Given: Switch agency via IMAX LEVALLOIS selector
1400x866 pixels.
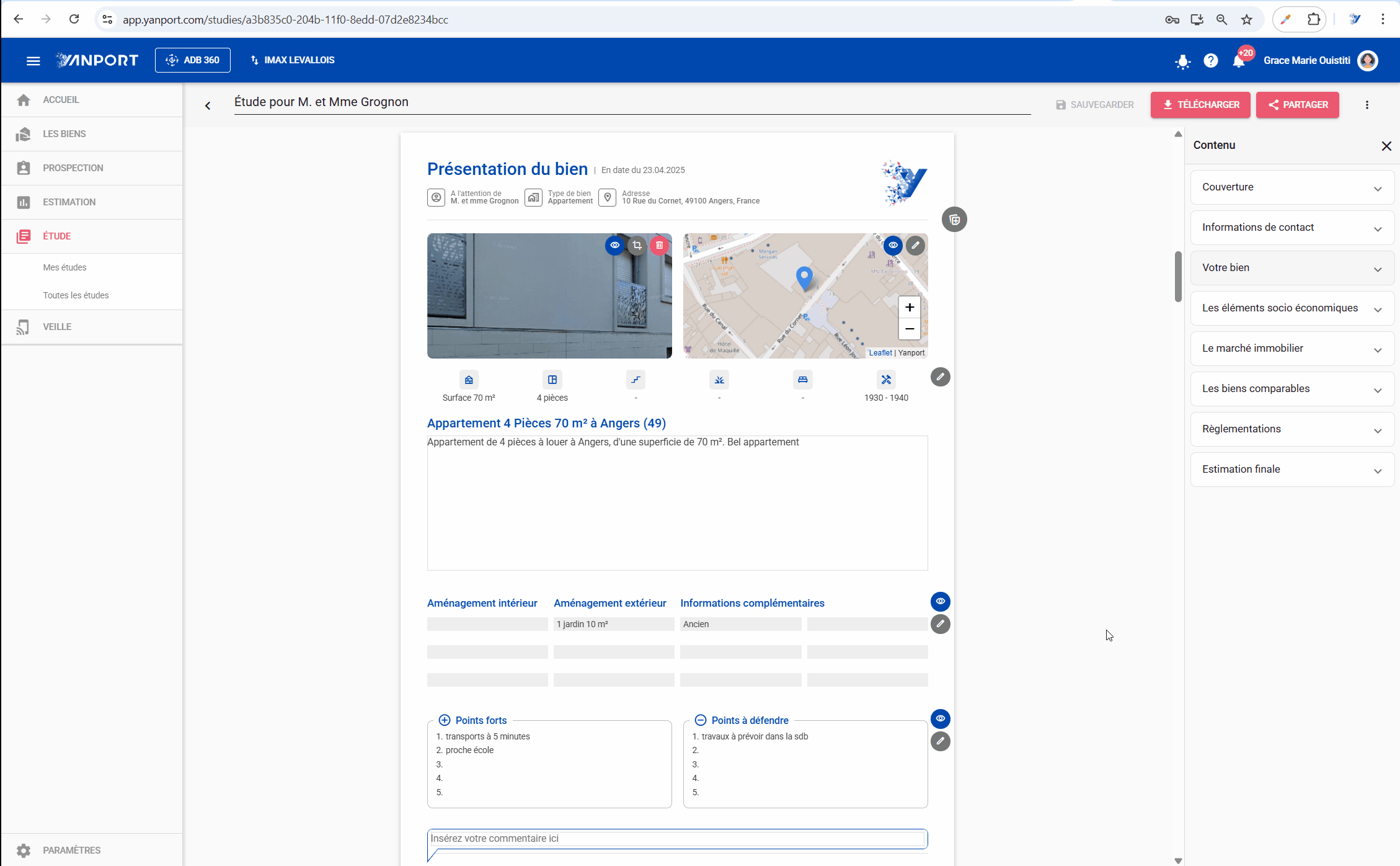Looking at the screenshot, I should coord(293,60).
